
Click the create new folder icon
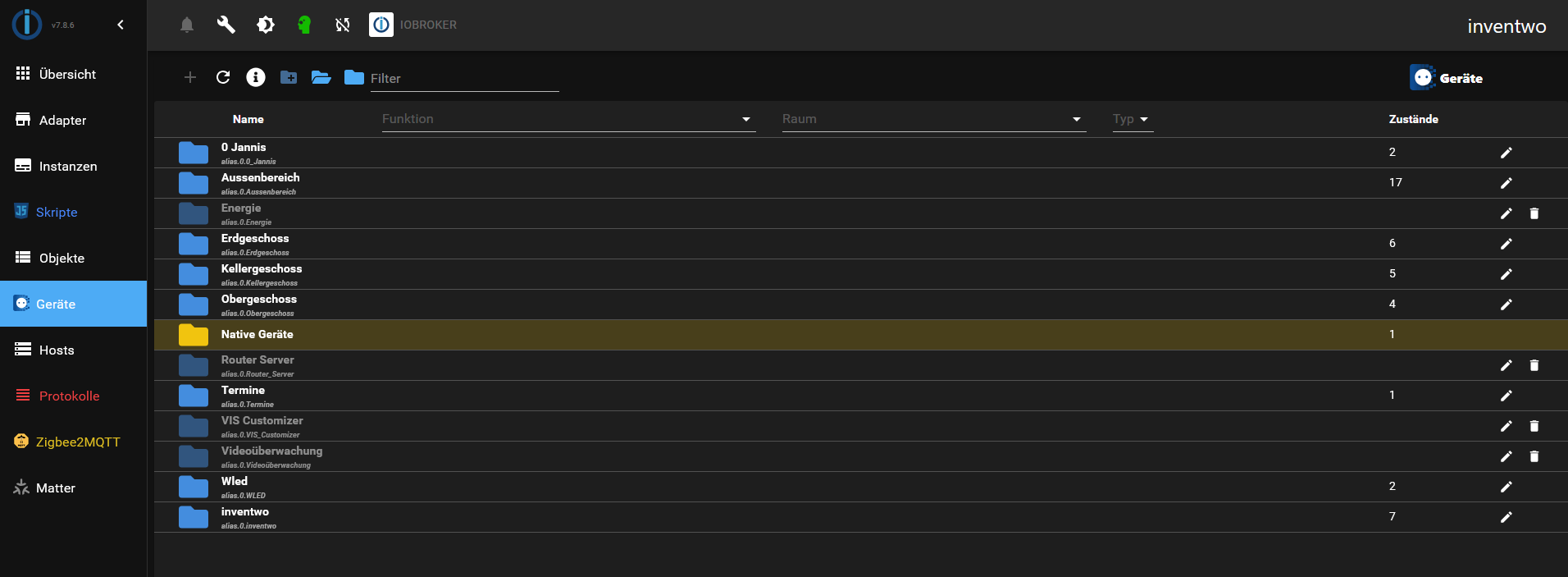(x=289, y=77)
